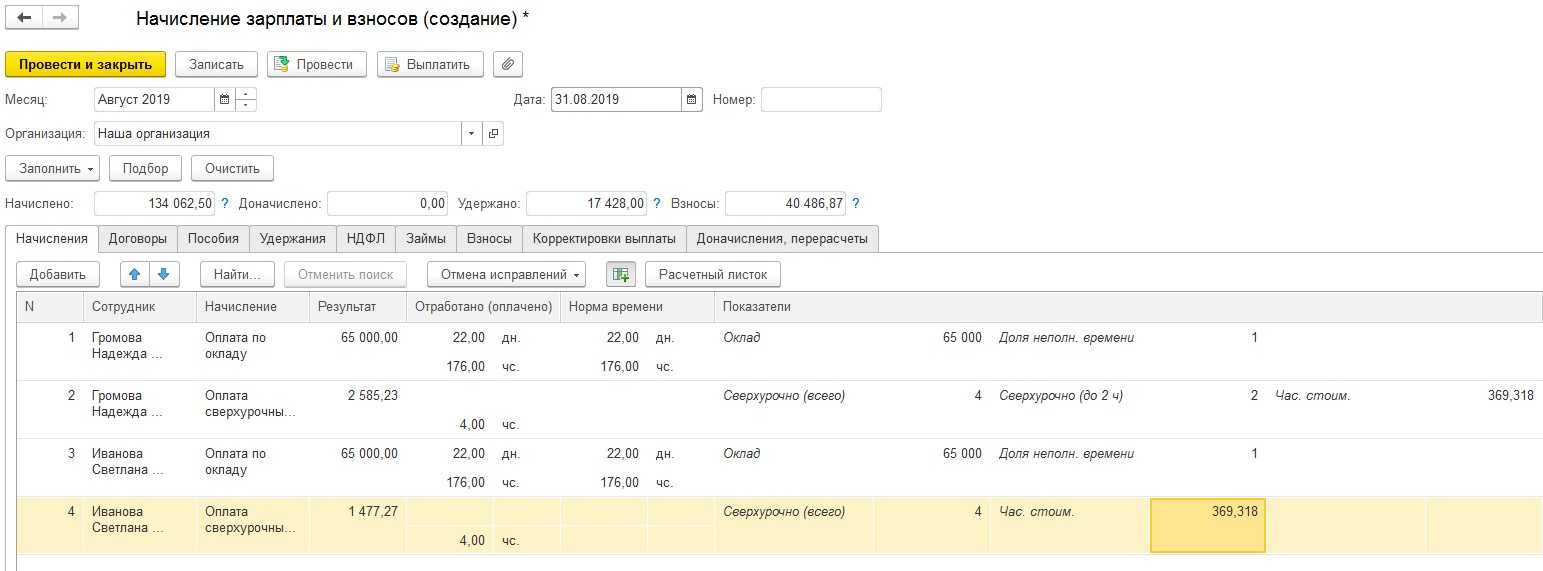This screenshot has width=1543, height=571.
Task: Adjust month using the Месяц stepper
Action: click(x=247, y=100)
